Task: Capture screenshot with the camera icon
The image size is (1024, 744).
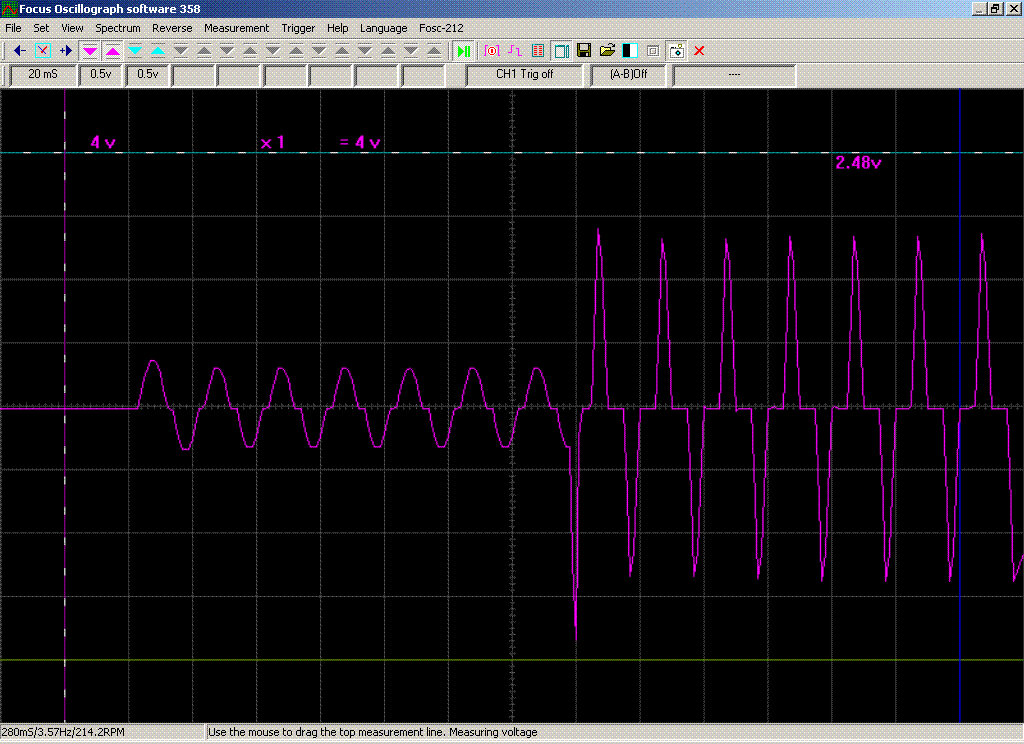Action: click(677, 50)
